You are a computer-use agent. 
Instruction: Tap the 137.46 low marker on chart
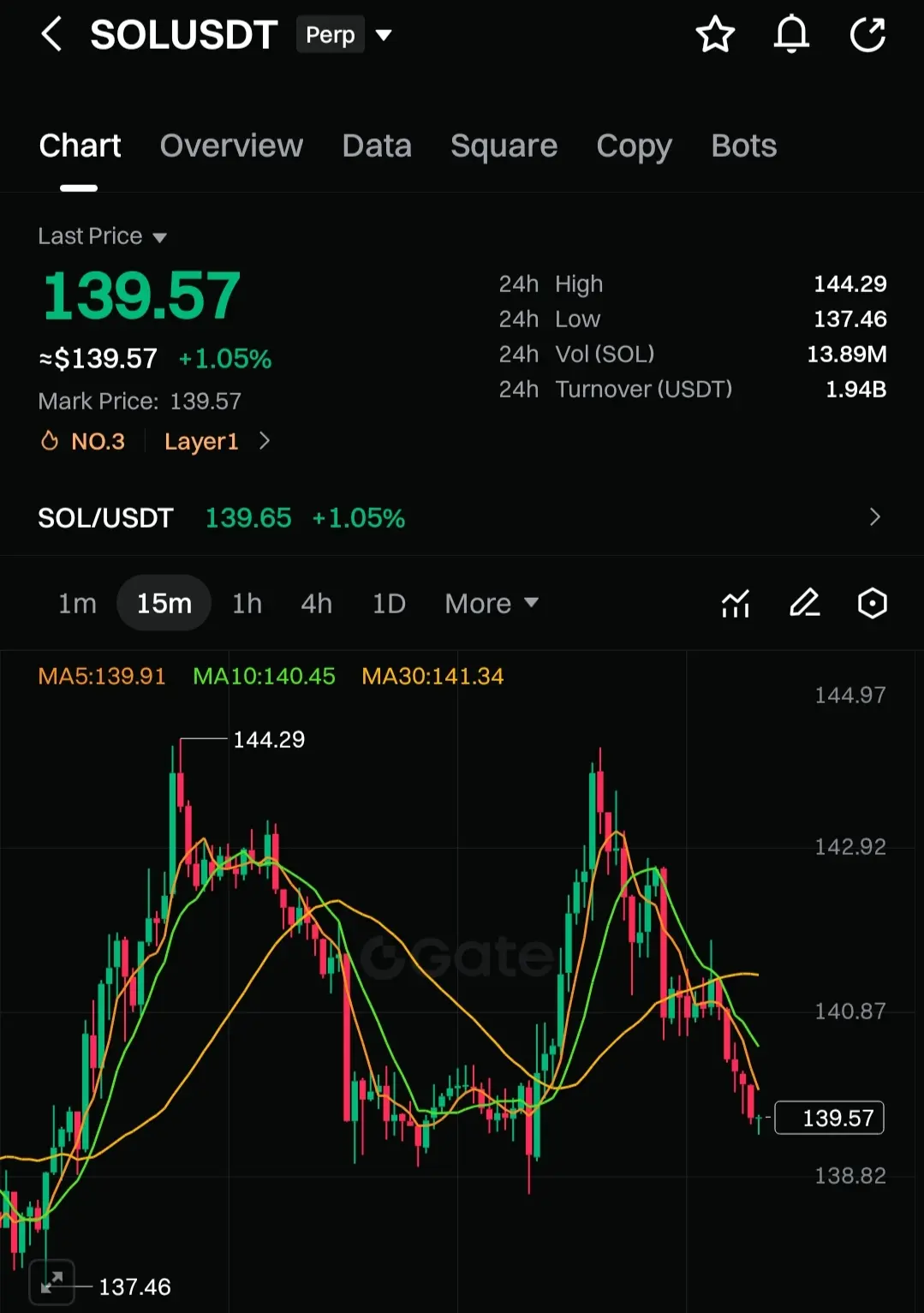[134, 1286]
